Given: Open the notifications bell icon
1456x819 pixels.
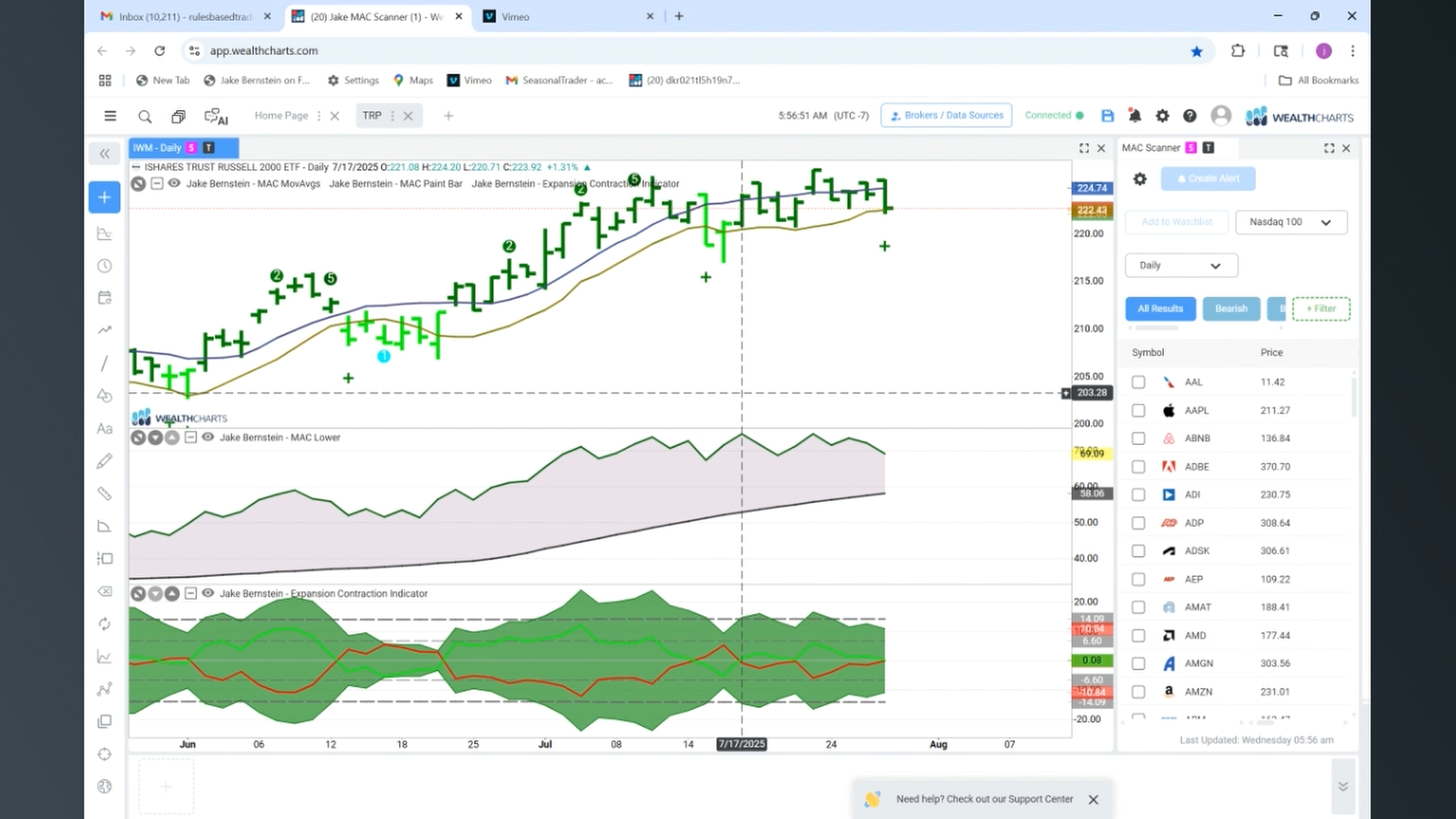Looking at the screenshot, I should (1134, 116).
